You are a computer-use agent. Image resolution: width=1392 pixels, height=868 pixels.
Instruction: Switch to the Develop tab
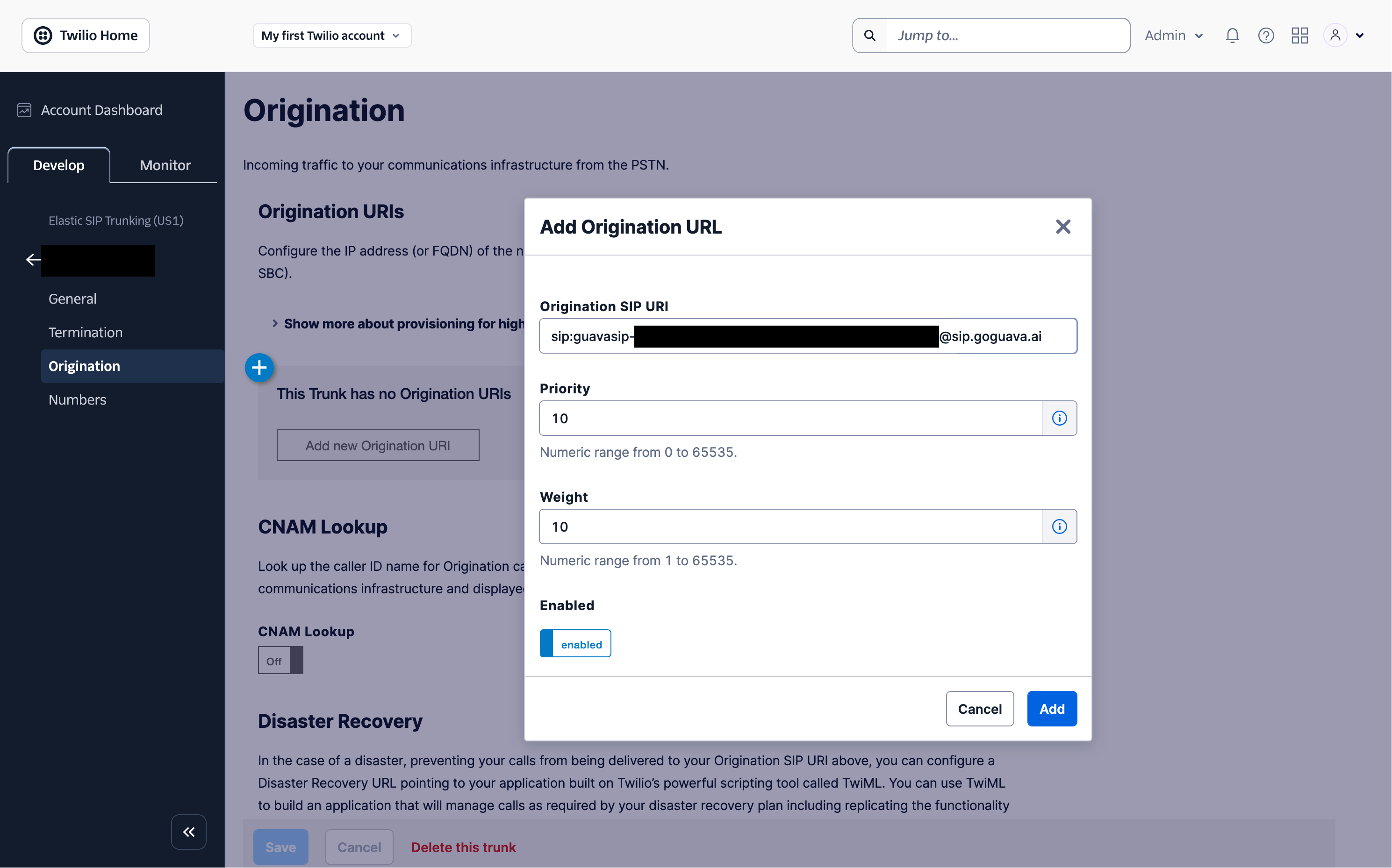[x=58, y=165]
